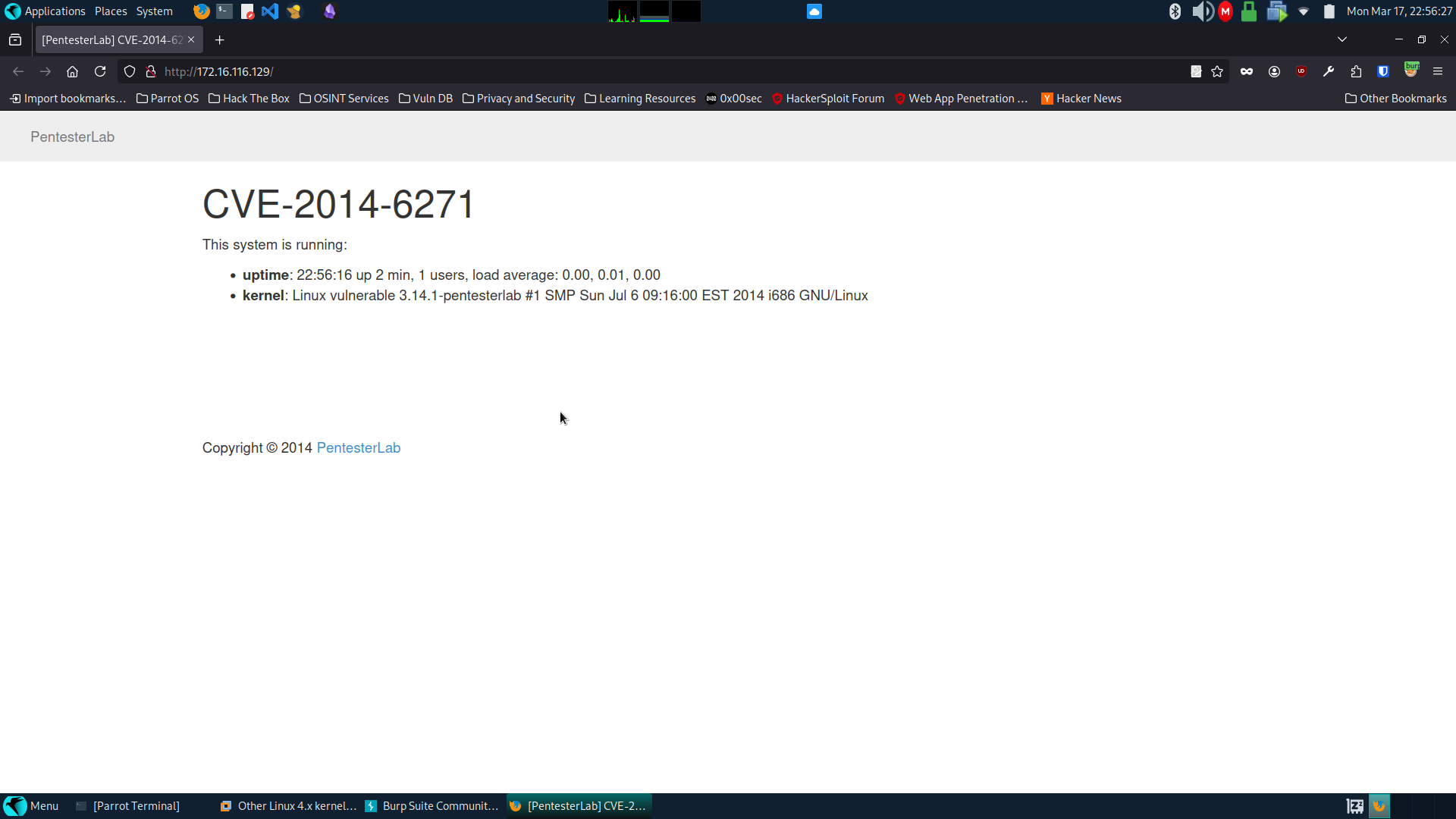Open the Other Bookmarks folder
Viewport: 1456px width, 819px height.
point(1395,99)
